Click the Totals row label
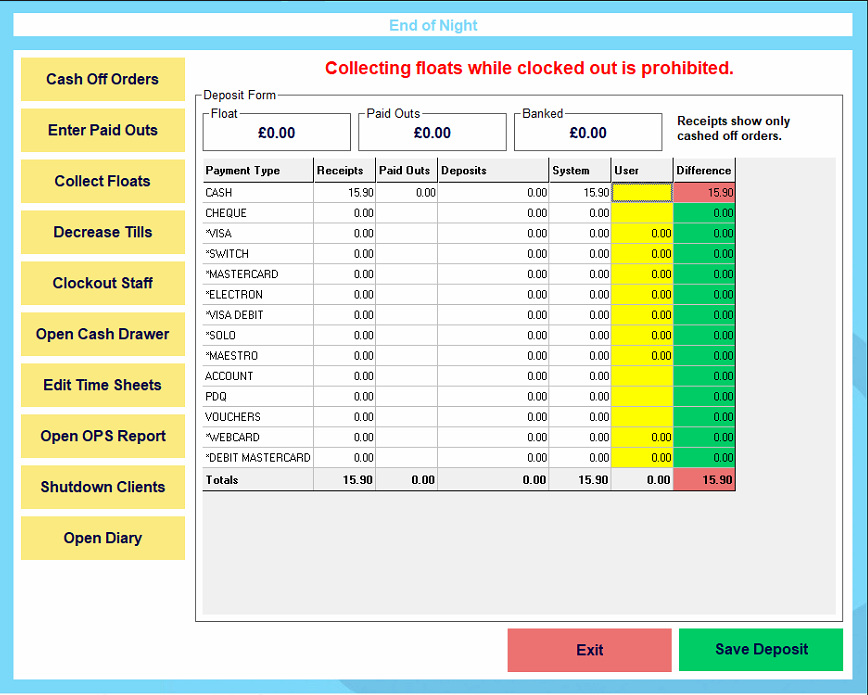868x695 pixels. pos(222,480)
